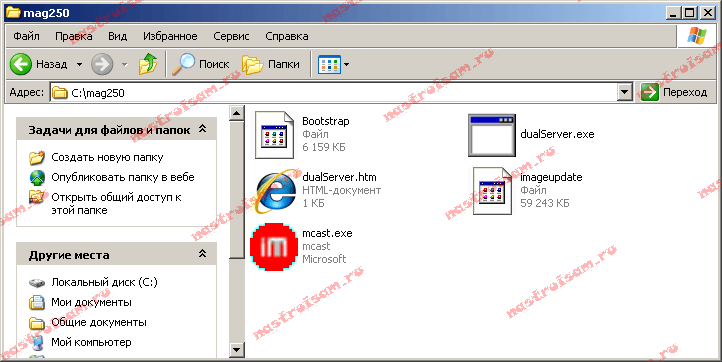The height and width of the screenshot is (362, 722).
Task: Click the mcast.exe file name
Action: pos(327,233)
